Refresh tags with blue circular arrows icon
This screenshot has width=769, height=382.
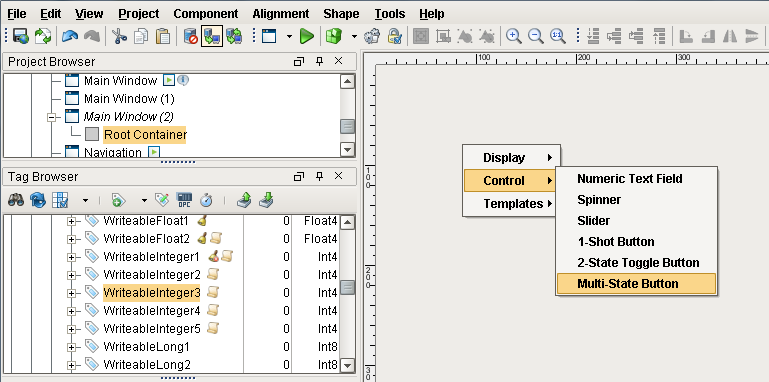[x=38, y=200]
